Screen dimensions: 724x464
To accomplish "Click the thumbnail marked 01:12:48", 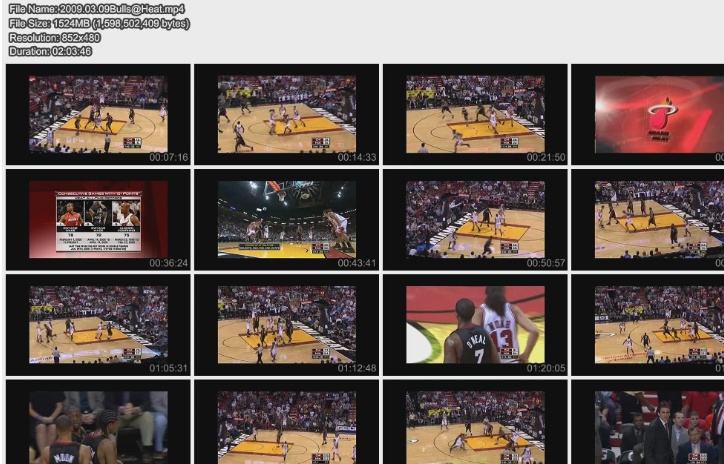I will (x=286, y=324).
